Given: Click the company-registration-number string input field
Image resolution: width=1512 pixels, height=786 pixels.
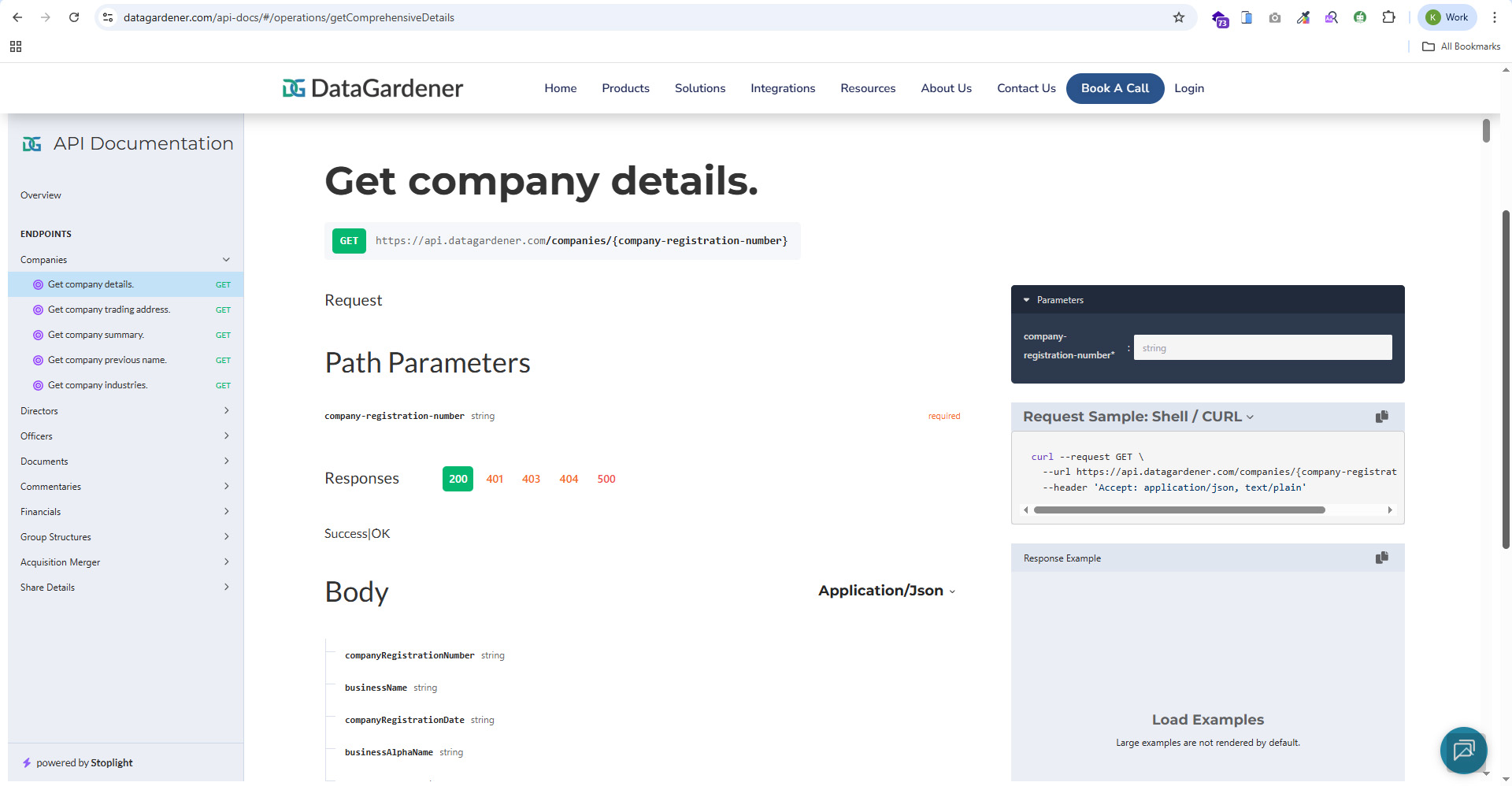Looking at the screenshot, I should click(x=1262, y=347).
